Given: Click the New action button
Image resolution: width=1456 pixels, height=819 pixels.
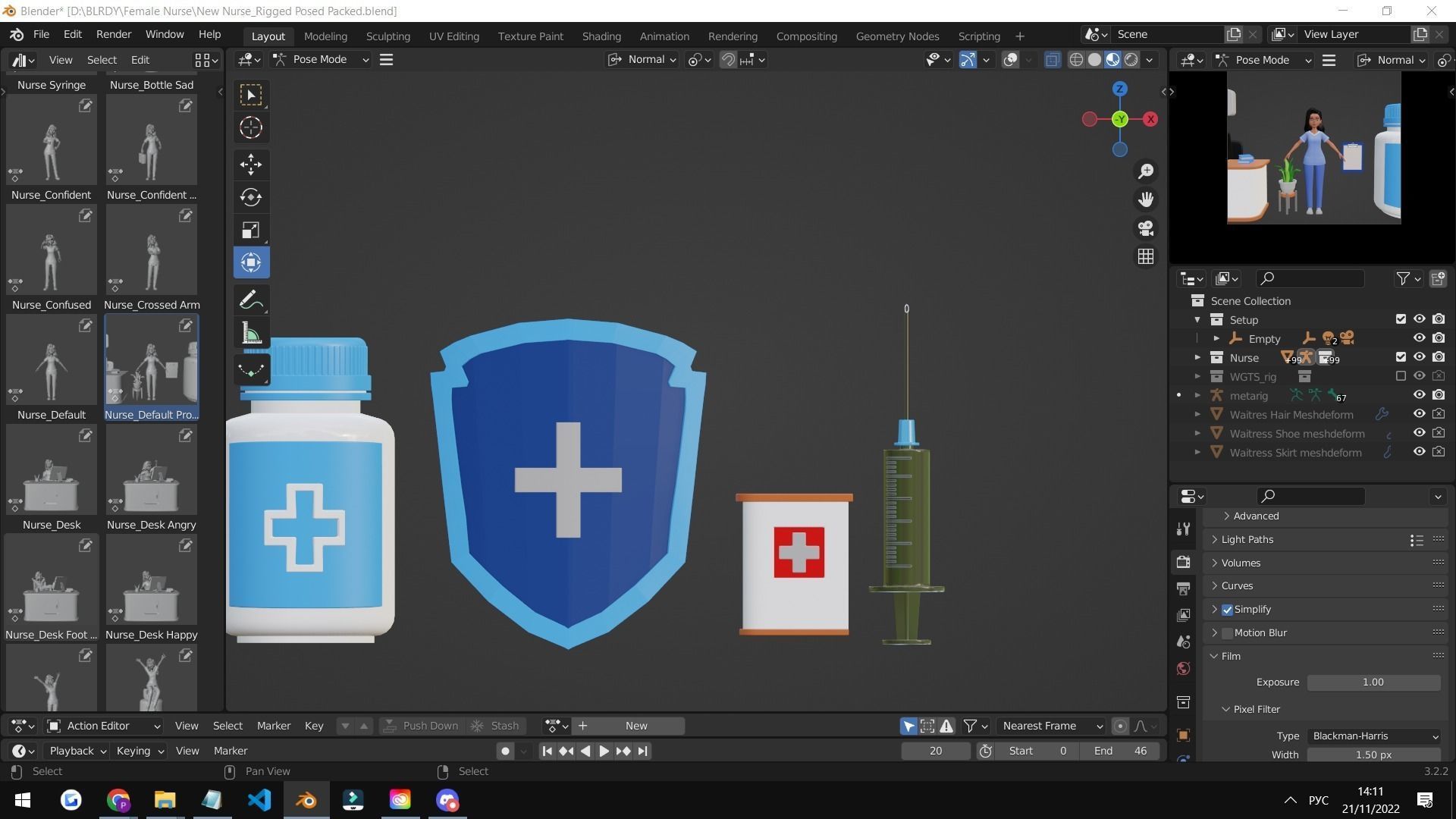Looking at the screenshot, I should click(635, 726).
